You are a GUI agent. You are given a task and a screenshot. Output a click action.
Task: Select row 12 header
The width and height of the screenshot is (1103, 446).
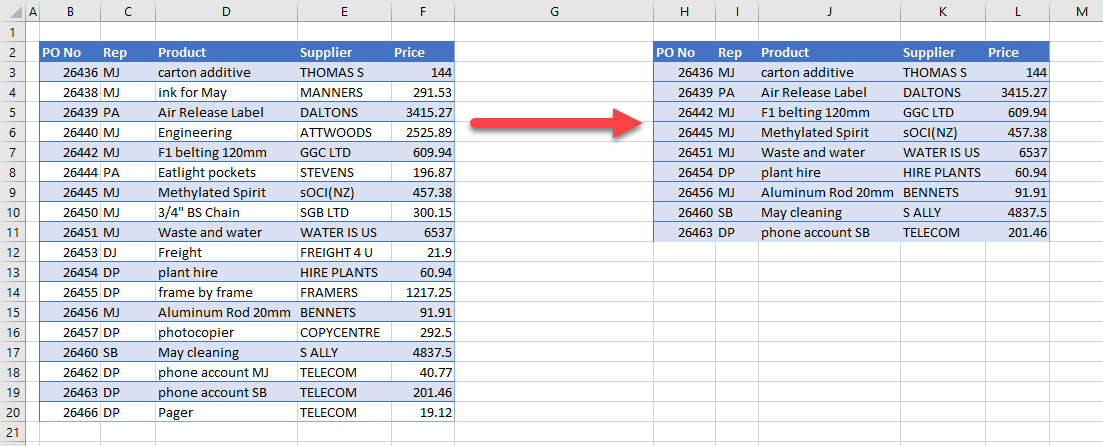tap(12, 252)
